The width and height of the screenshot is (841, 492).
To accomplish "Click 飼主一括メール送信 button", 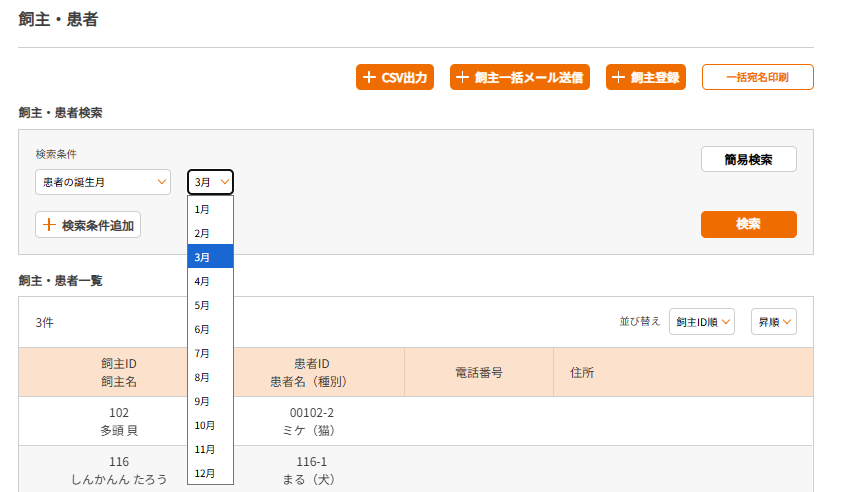I will tap(520, 77).
